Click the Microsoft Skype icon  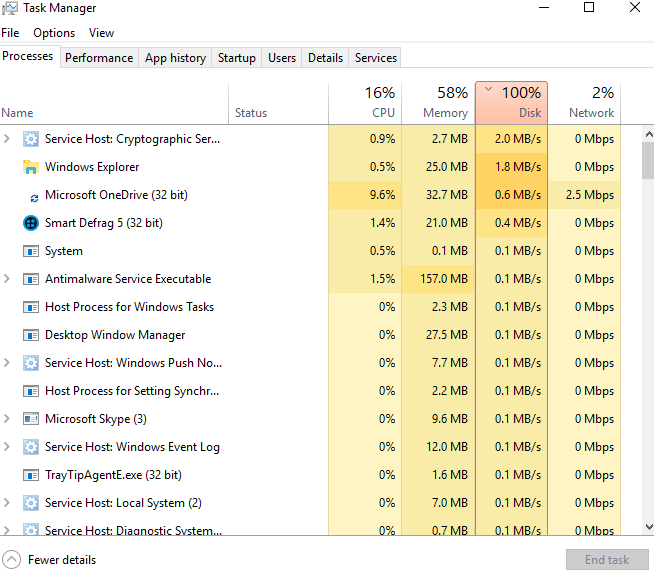tap(30, 419)
